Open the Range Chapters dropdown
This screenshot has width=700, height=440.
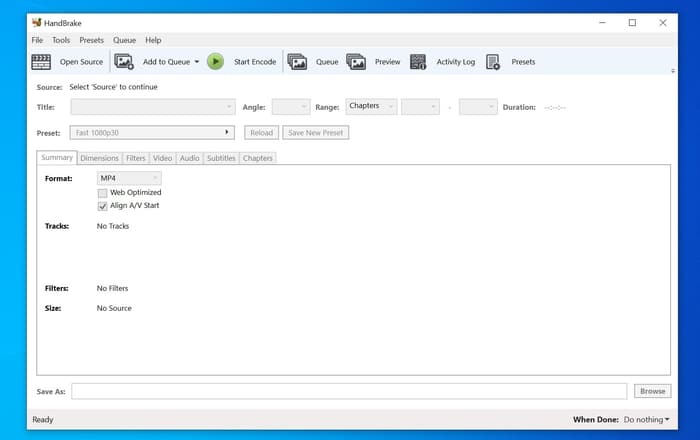(371, 106)
